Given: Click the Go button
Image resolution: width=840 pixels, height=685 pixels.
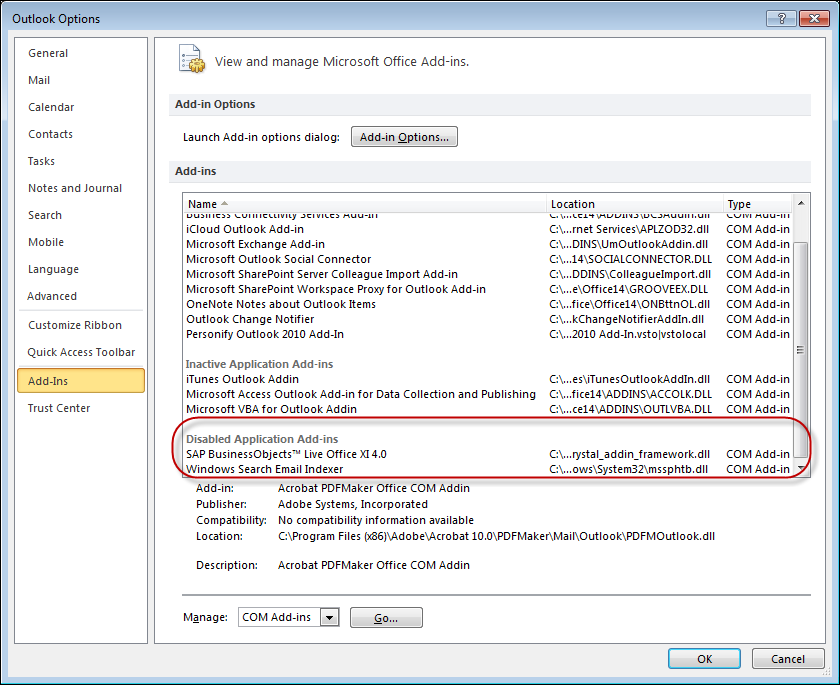Looking at the screenshot, I should [386, 618].
